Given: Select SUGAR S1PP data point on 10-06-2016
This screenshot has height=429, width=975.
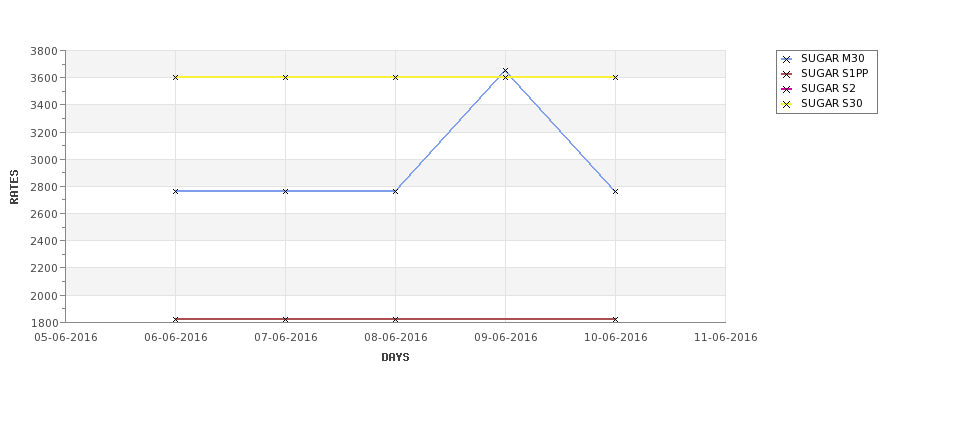Looking at the screenshot, I should coord(616,320).
